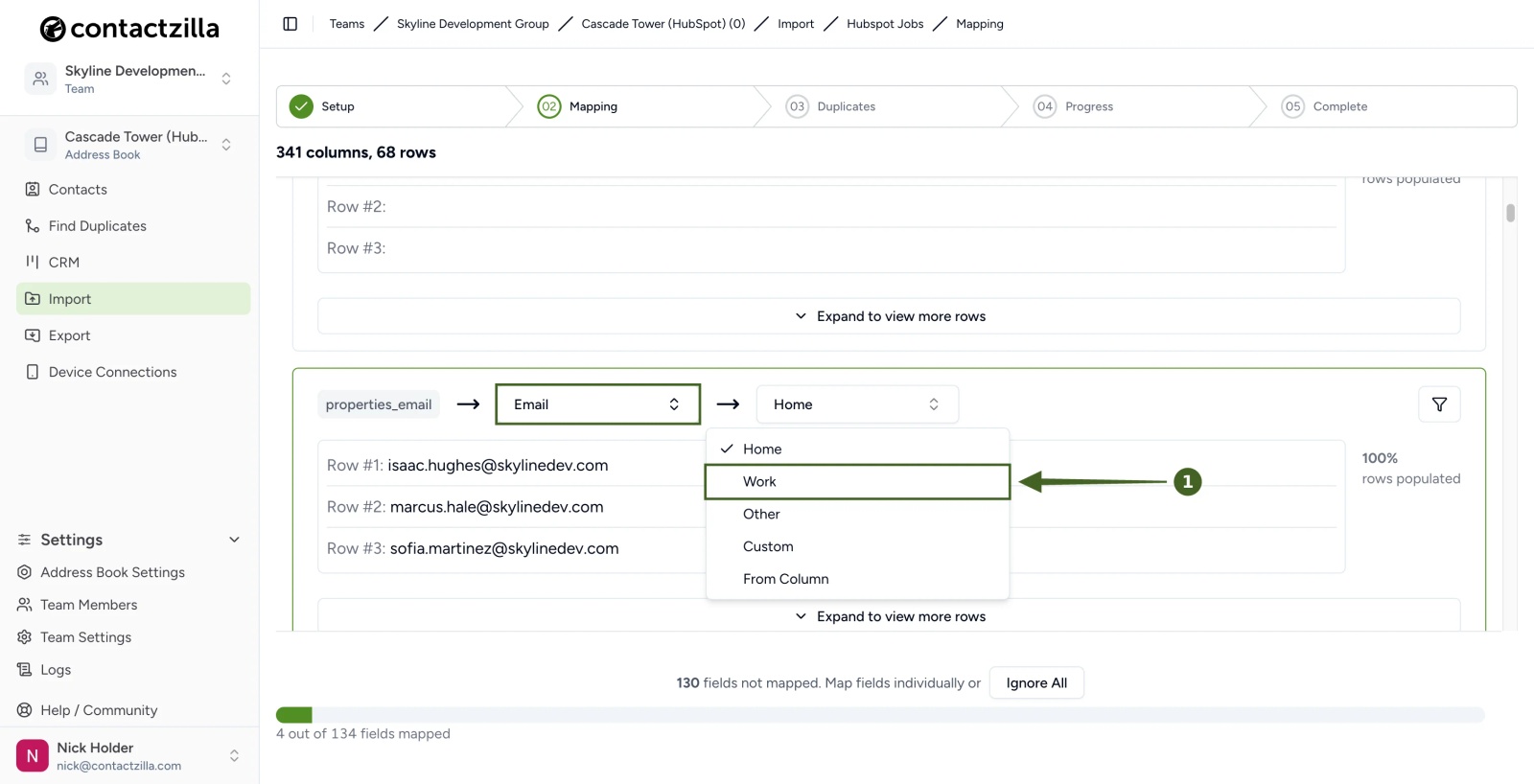1534x784 pixels.
Task: Click the Cascade Tower address book icon
Action: click(40, 145)
